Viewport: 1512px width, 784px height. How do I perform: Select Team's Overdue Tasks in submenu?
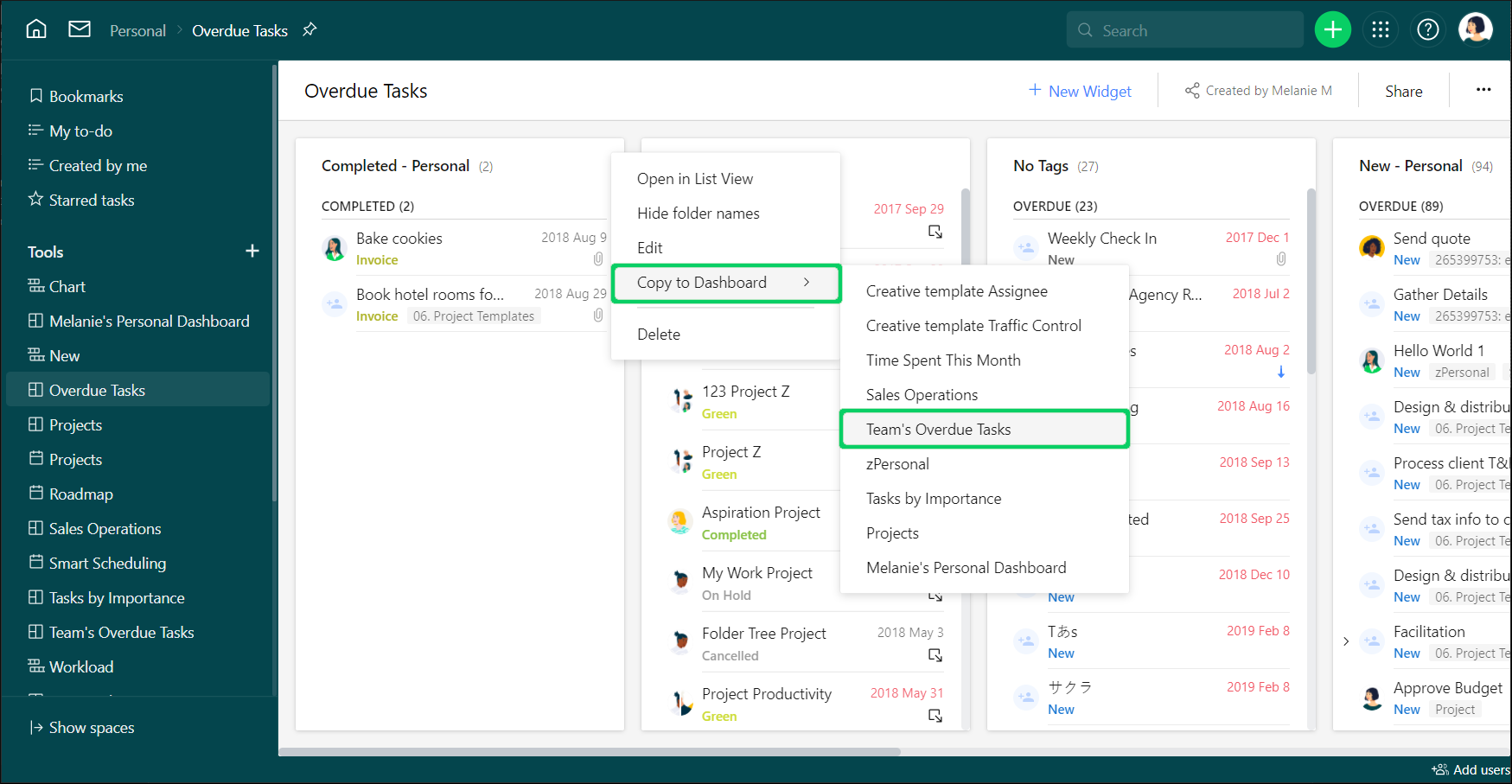[x=984, y=430]
